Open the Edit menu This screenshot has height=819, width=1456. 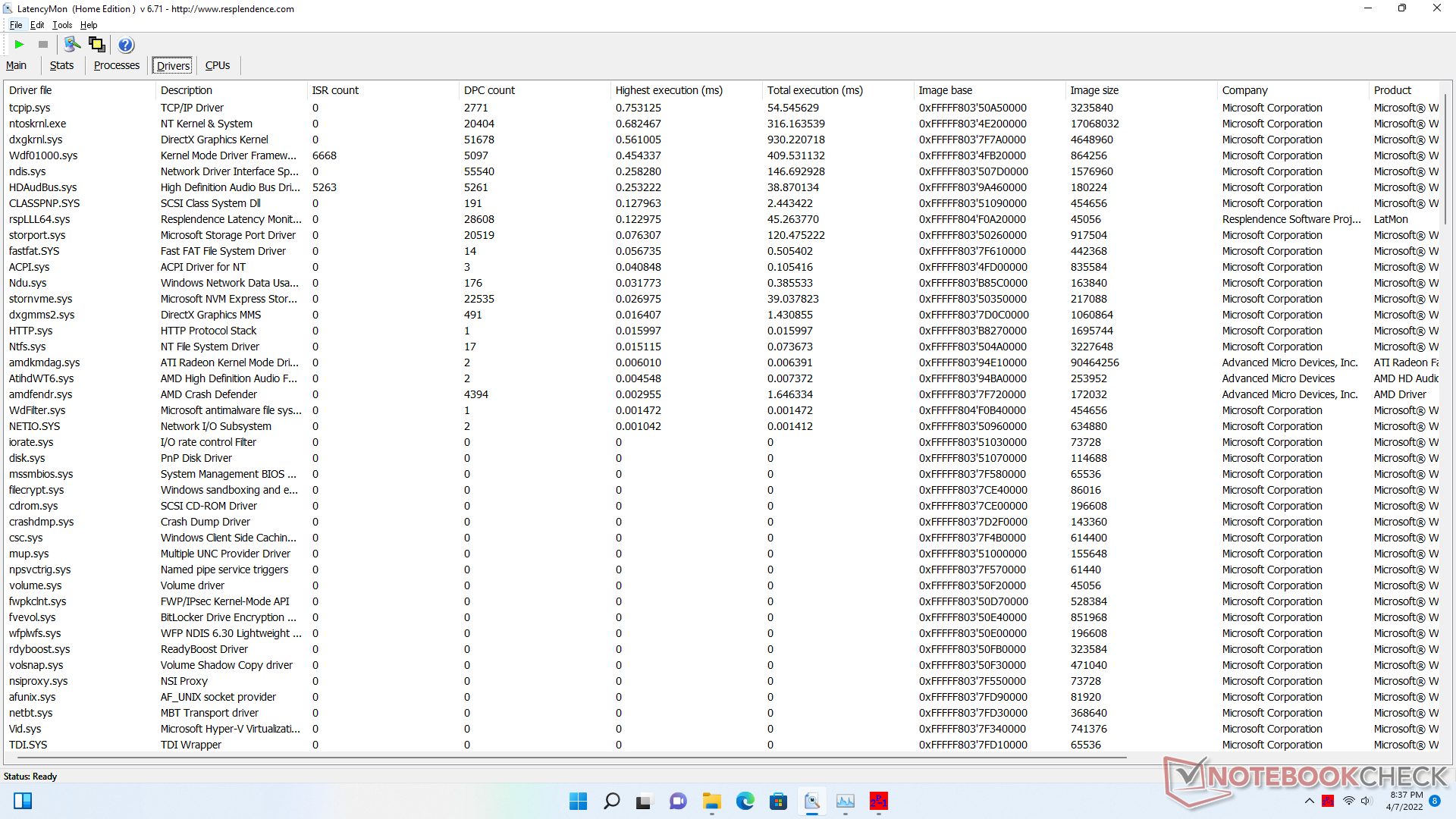tap(37, 25)
